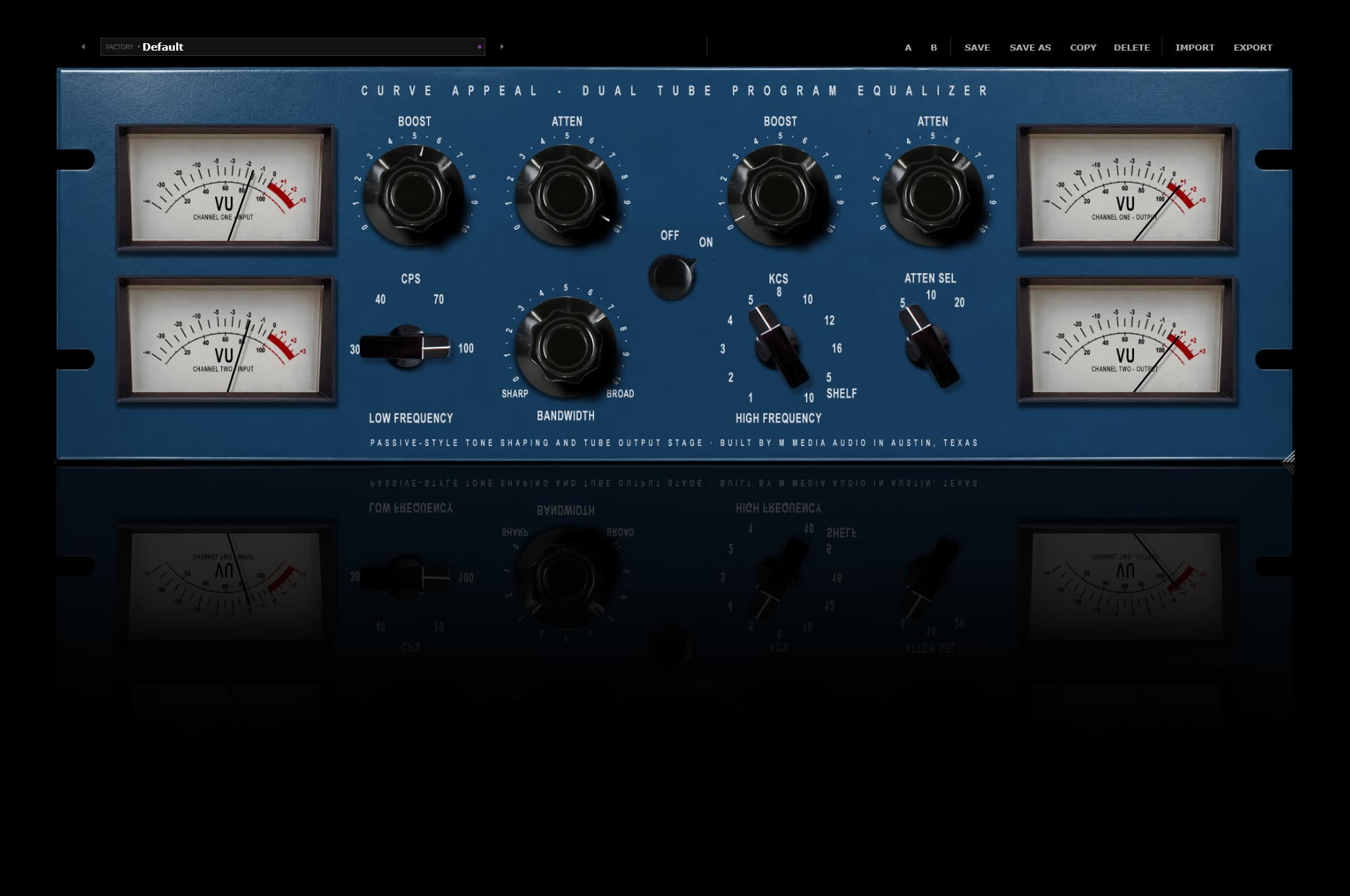Click the high frequency ATTEN knob

tap(932, 194)
